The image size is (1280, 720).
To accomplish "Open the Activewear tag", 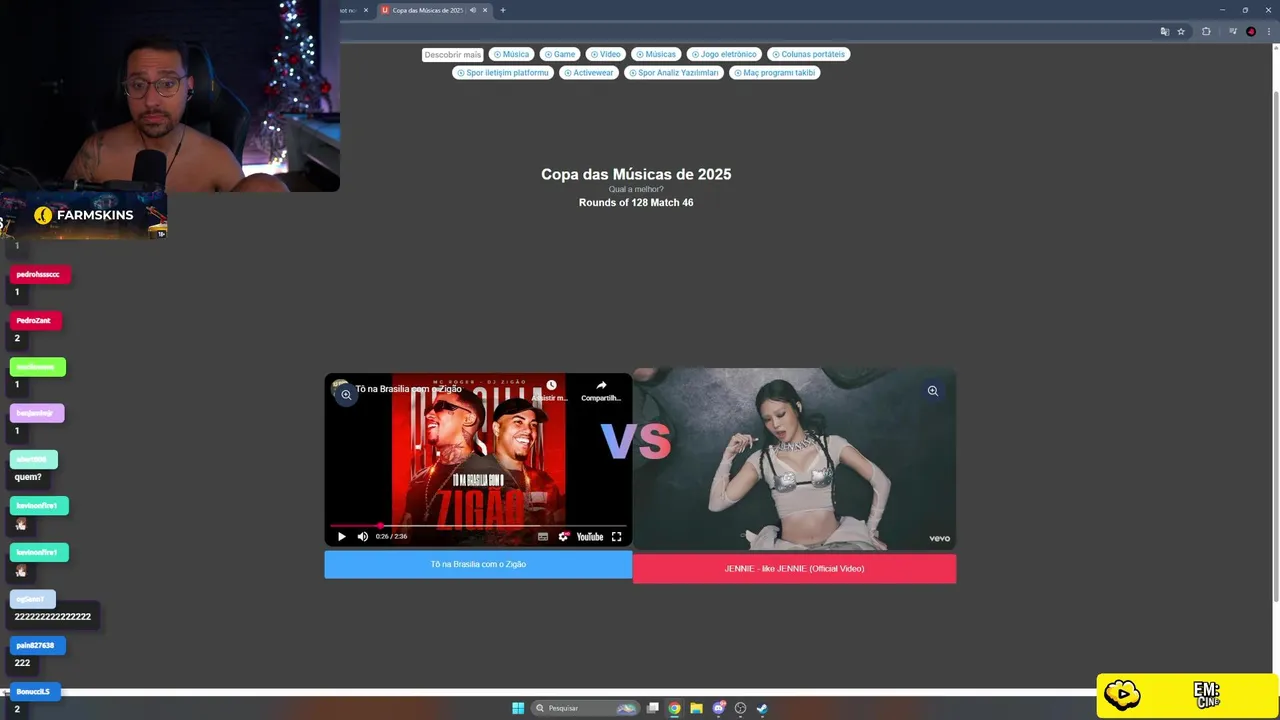I will tap(588, 73).
